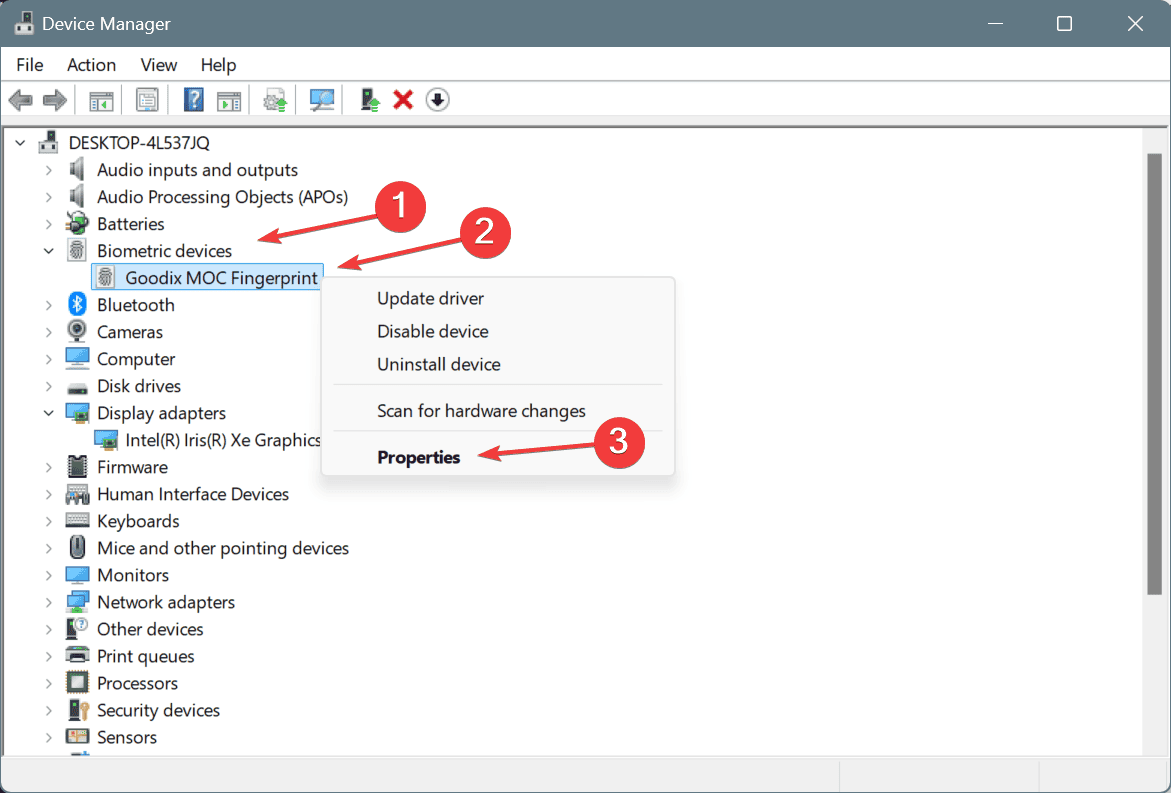The width and height of the screenshot is (1171, 793).
Task: Click the Security devices key icon
Action: pos(77,709)
